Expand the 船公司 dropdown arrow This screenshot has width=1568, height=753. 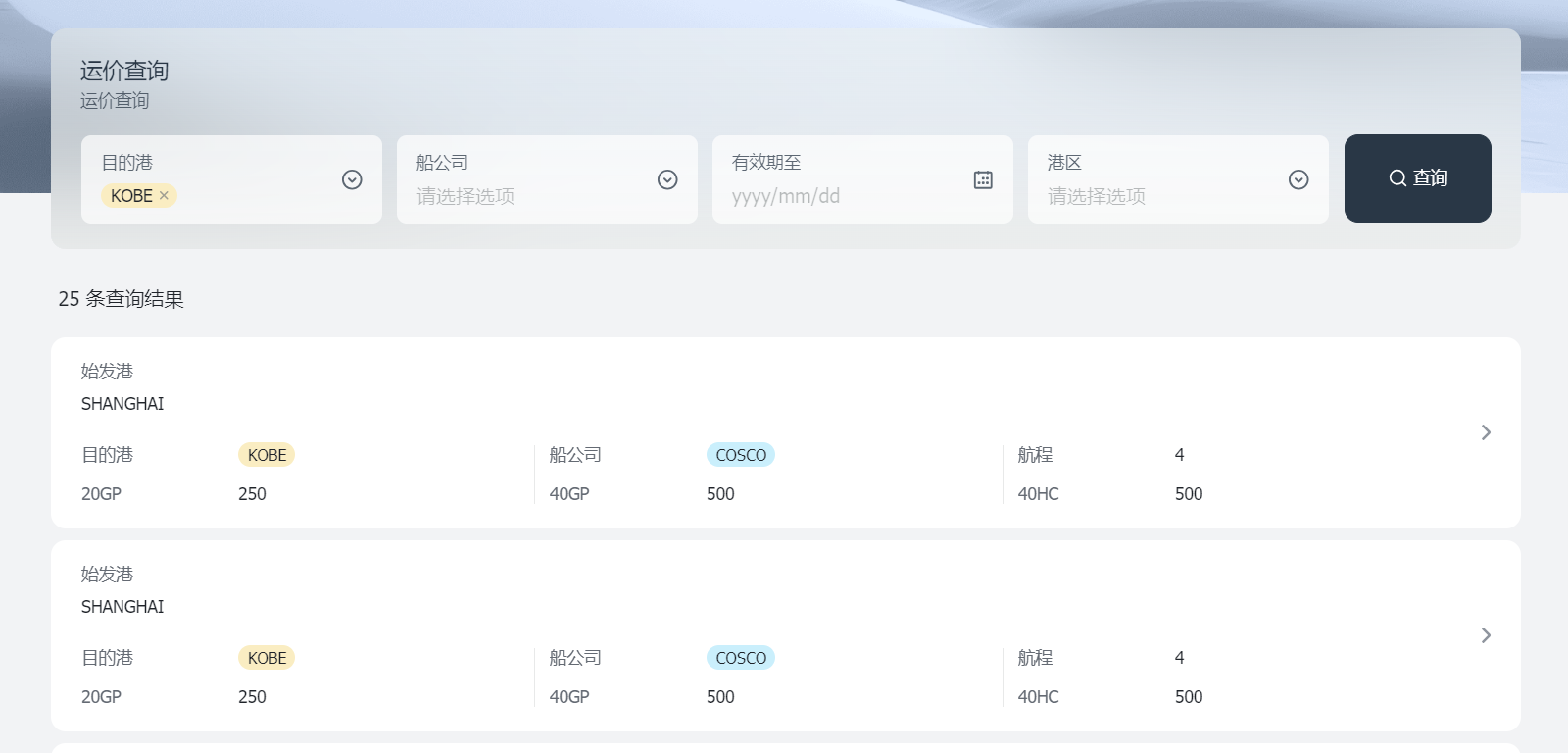click(667, 179)
